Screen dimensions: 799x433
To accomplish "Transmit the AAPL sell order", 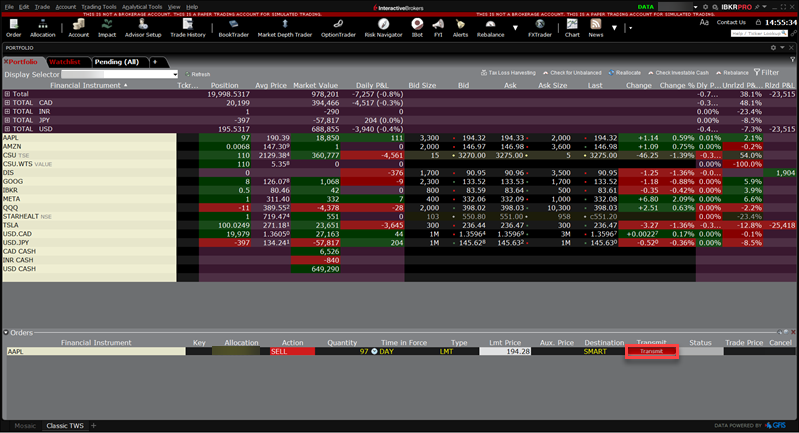I will click(651, 351).
